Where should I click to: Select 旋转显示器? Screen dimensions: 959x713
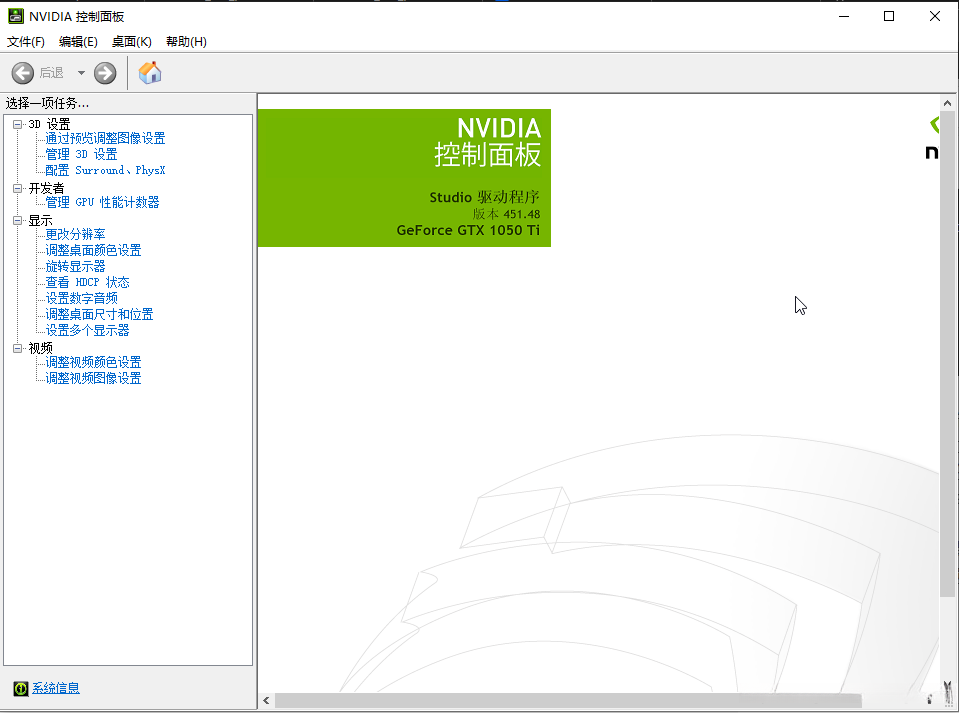click(75, 267)
